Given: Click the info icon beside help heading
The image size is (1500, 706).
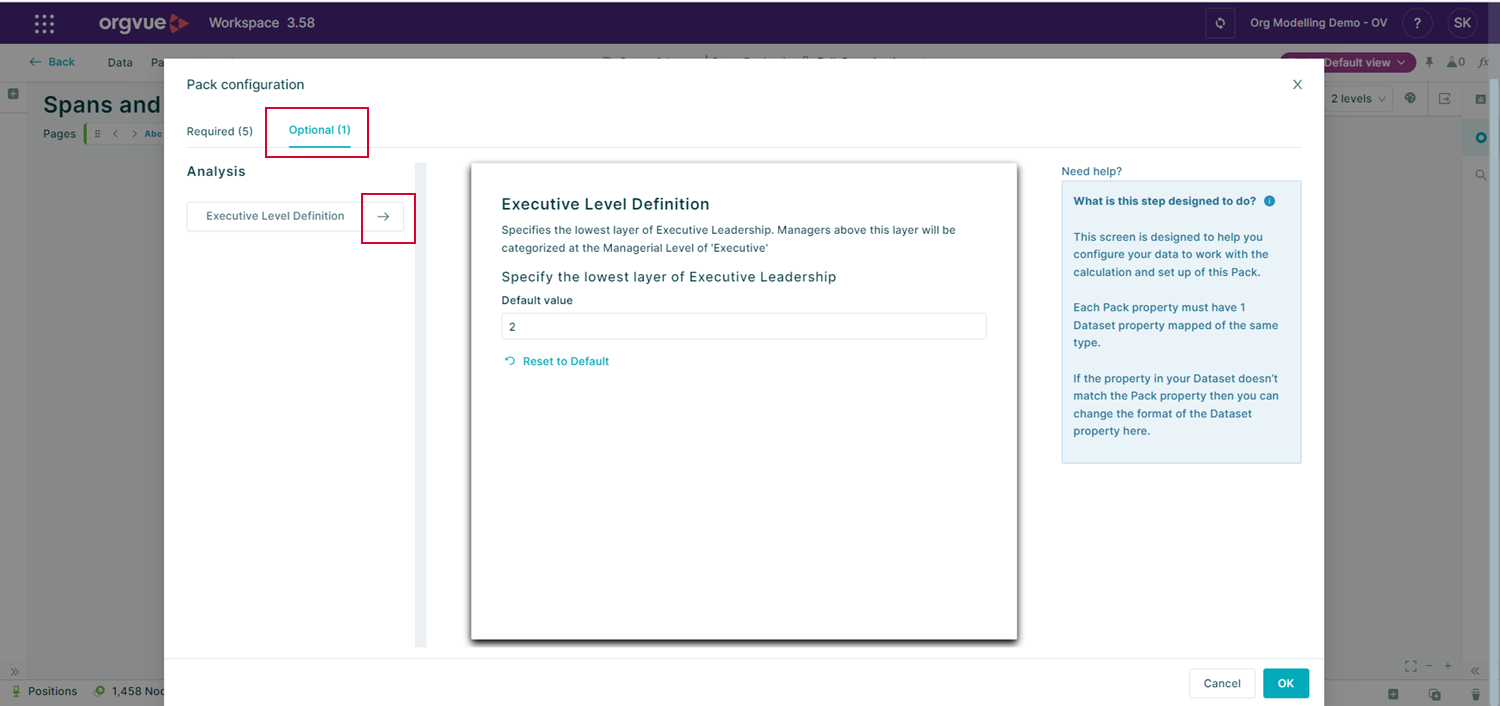Looking at the screenshot, I should [x=1269, y=201].
